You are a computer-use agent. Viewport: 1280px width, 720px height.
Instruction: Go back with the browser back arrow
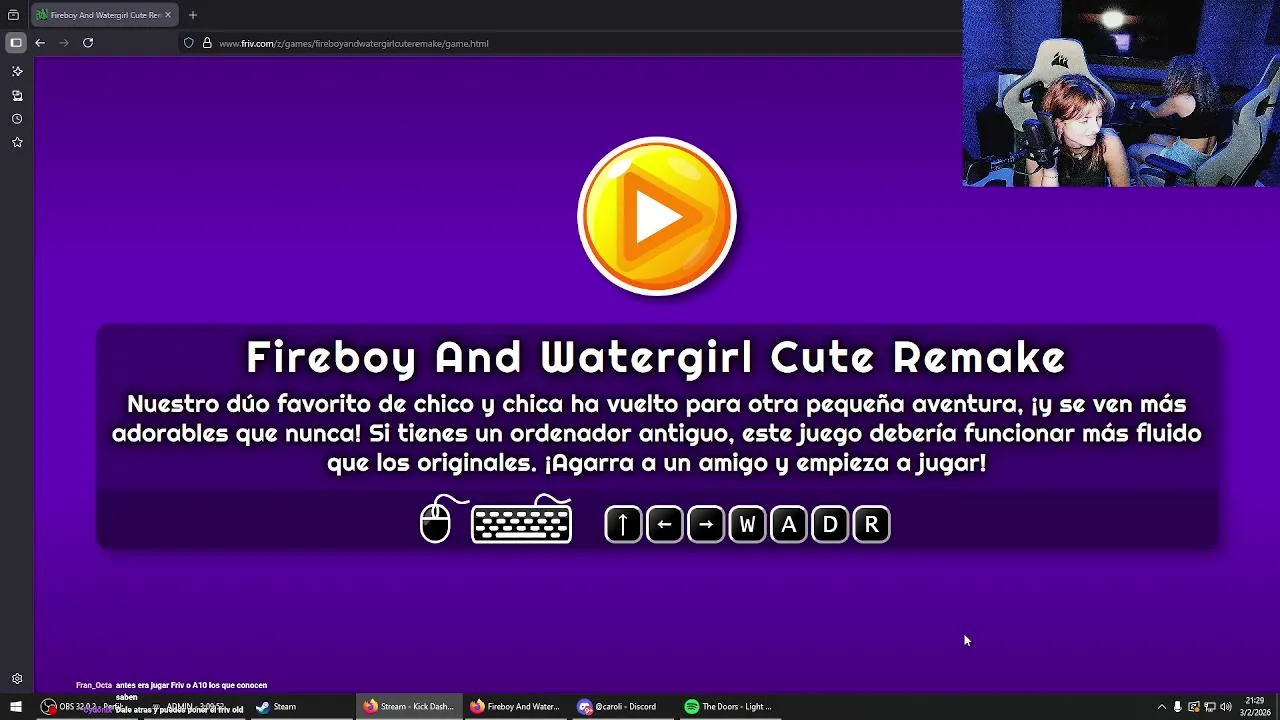point(40,43)
